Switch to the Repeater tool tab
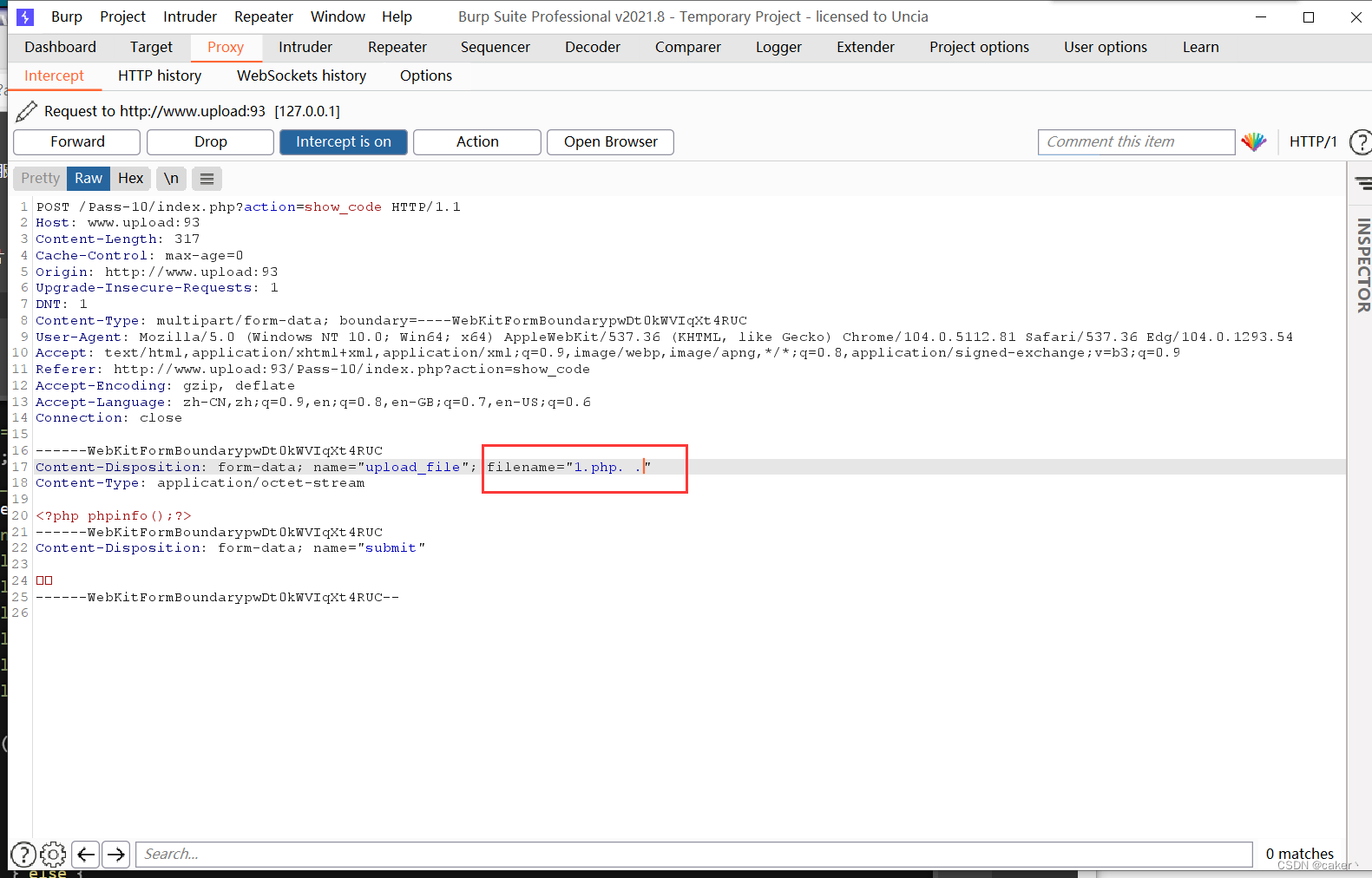This screenshot has width=1372, height=878. [397, 47]
